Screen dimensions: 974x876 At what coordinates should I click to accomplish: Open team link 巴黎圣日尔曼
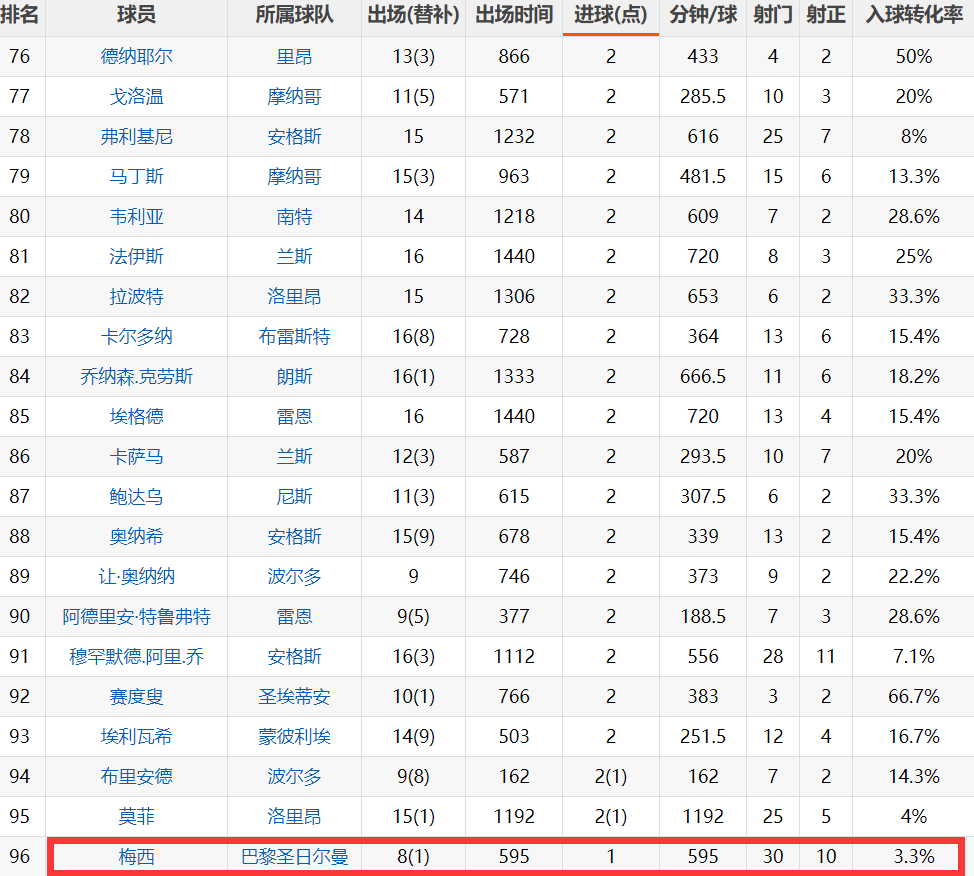[294, 856]
